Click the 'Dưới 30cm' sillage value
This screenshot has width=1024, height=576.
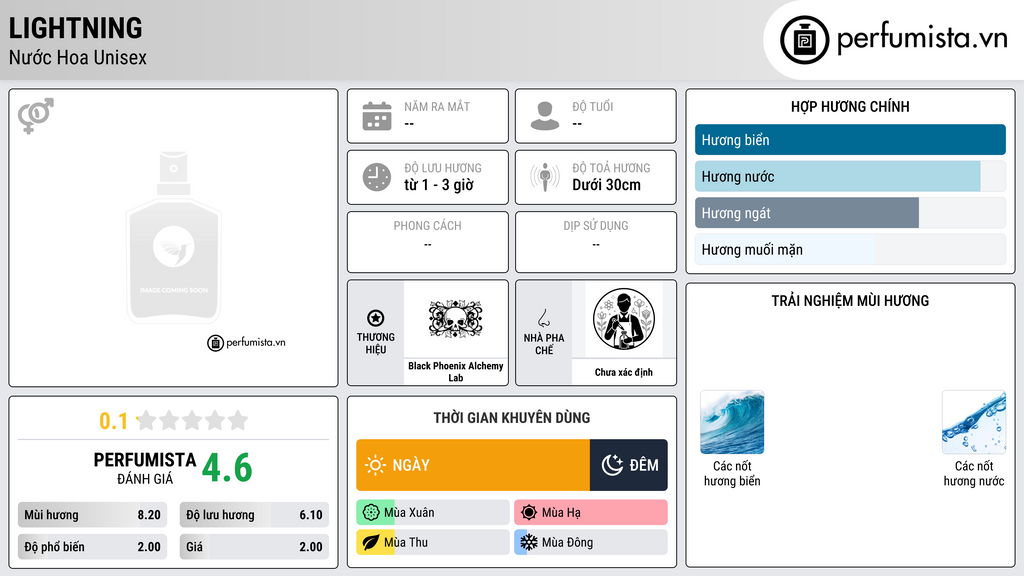607,185
